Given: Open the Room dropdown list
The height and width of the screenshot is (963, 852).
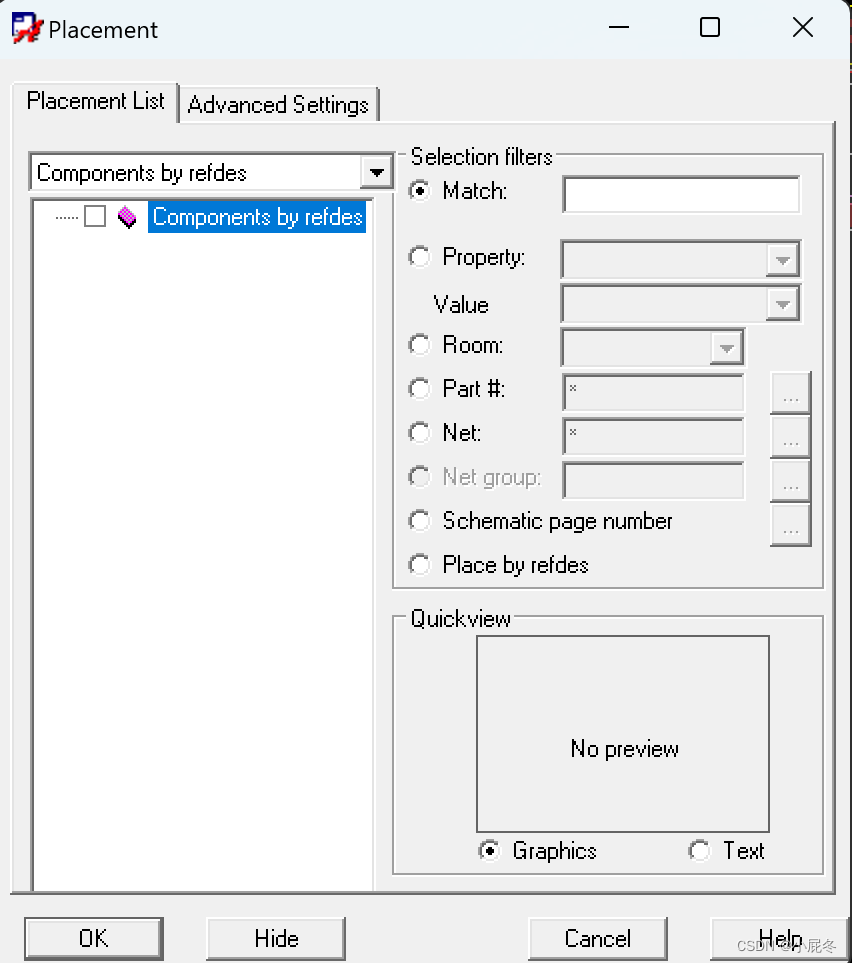Looking at the screenshot, I should point(726,348).
